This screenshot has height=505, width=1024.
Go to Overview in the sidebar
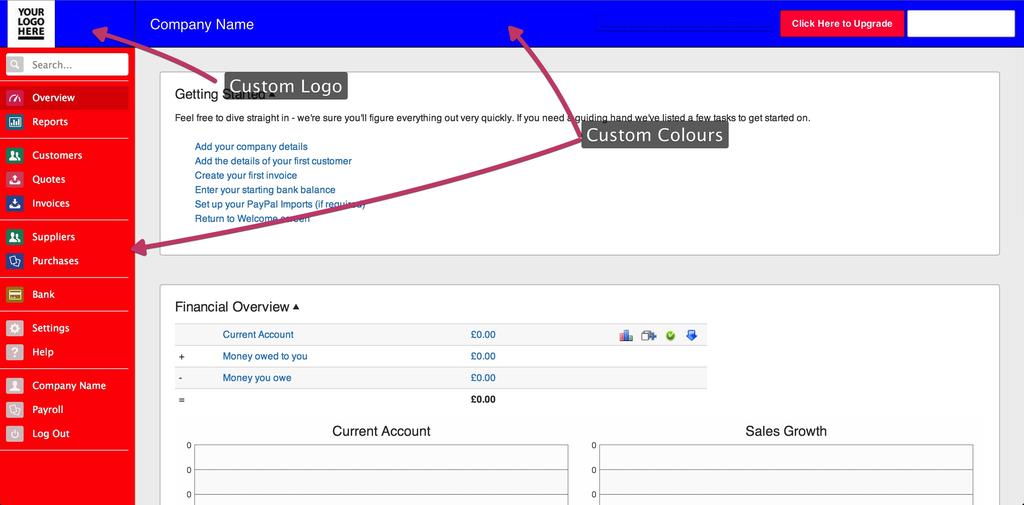(x=53, y=98)
